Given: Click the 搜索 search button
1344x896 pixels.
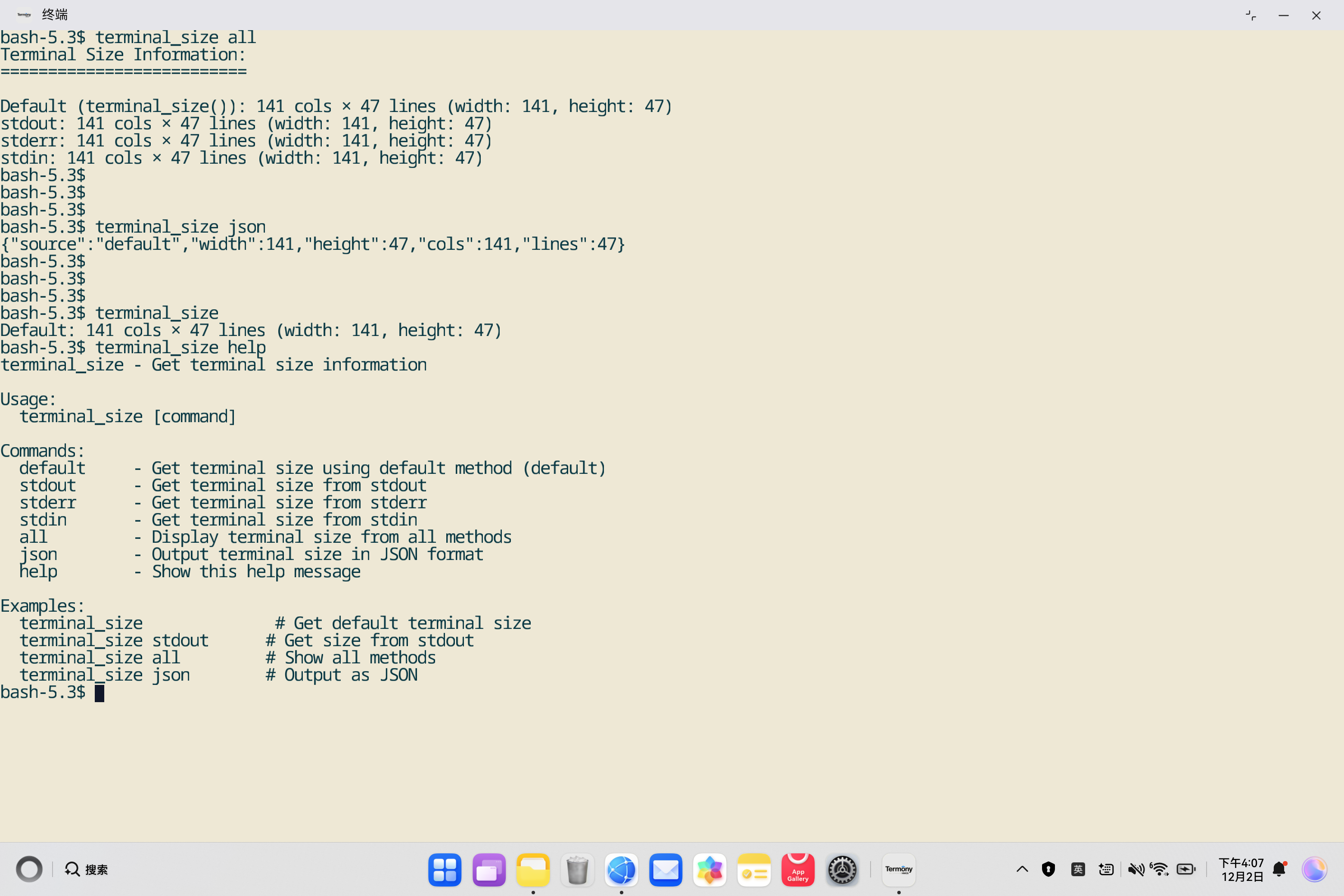Looking at the screenshot, I should (x=87, y=869).
